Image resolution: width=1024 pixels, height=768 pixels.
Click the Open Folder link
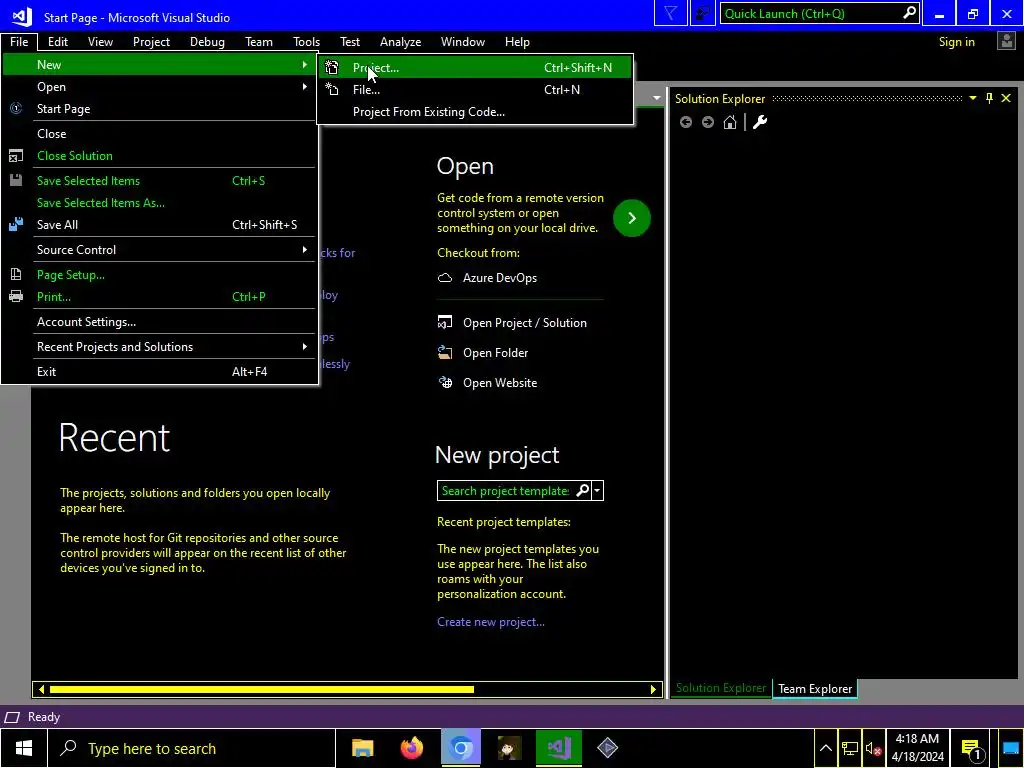pyautogui.click(x=495, y=353)
